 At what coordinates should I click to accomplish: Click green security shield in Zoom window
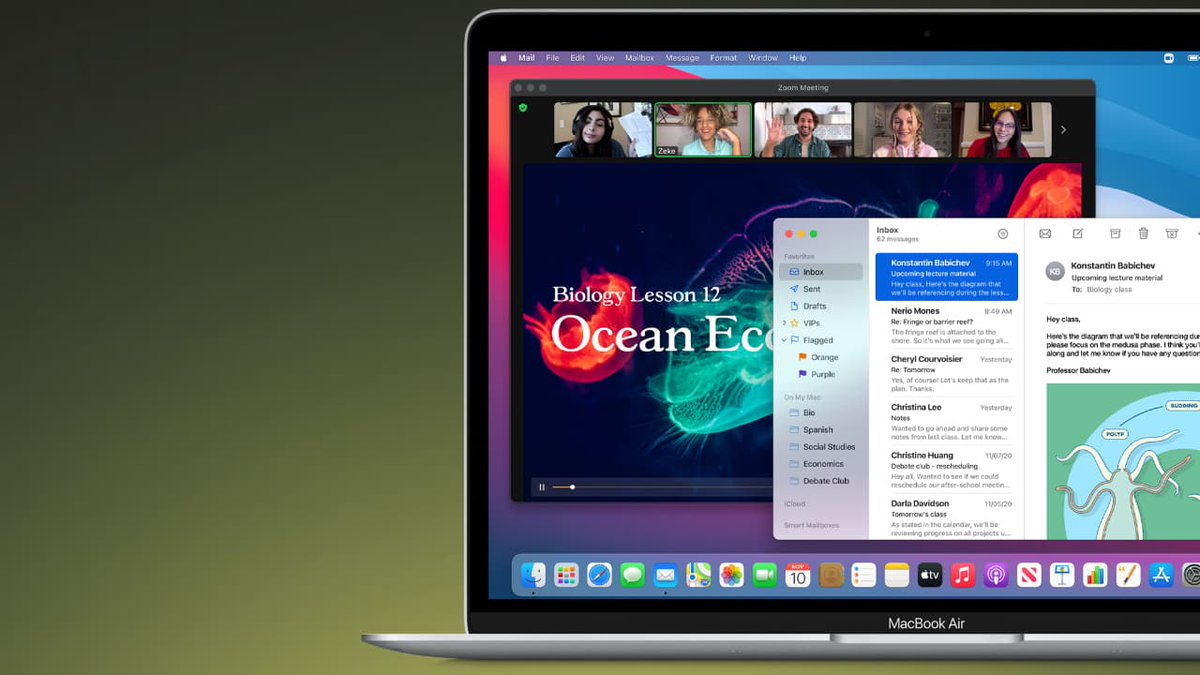[x=523, y=107]
